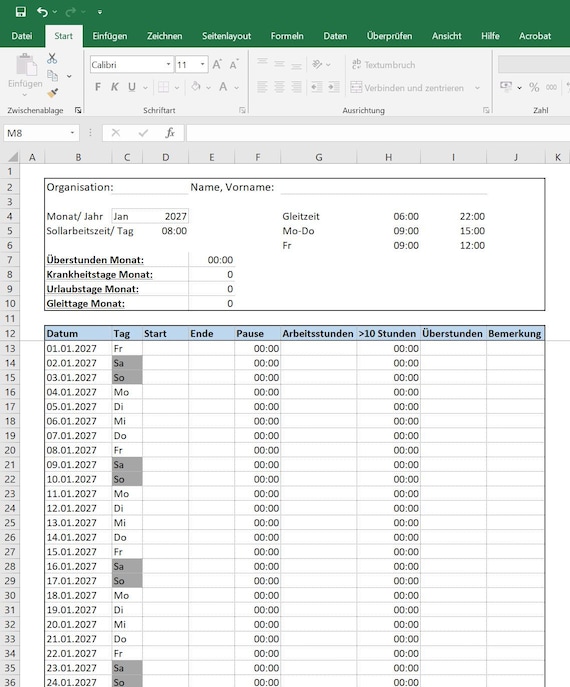The image size is (570, 687).
Task: Select the Format Painter brush icon
Action: [53, 93]
